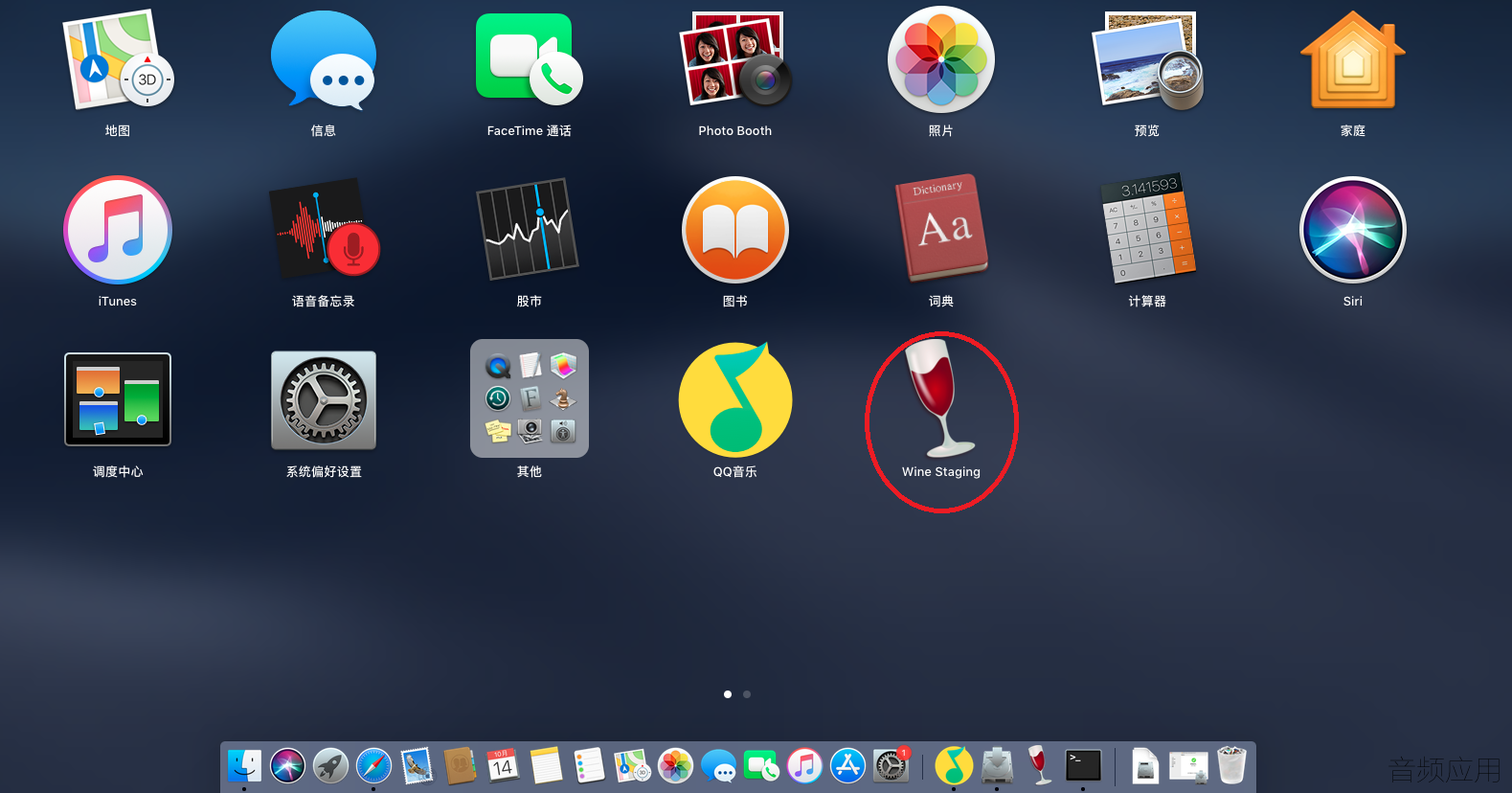Click the Siri icon in the Dock
The image size is (1512, 793).
point(287,766)
